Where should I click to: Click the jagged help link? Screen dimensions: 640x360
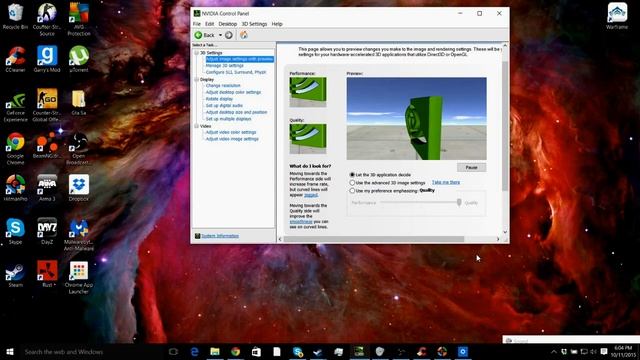311,195
